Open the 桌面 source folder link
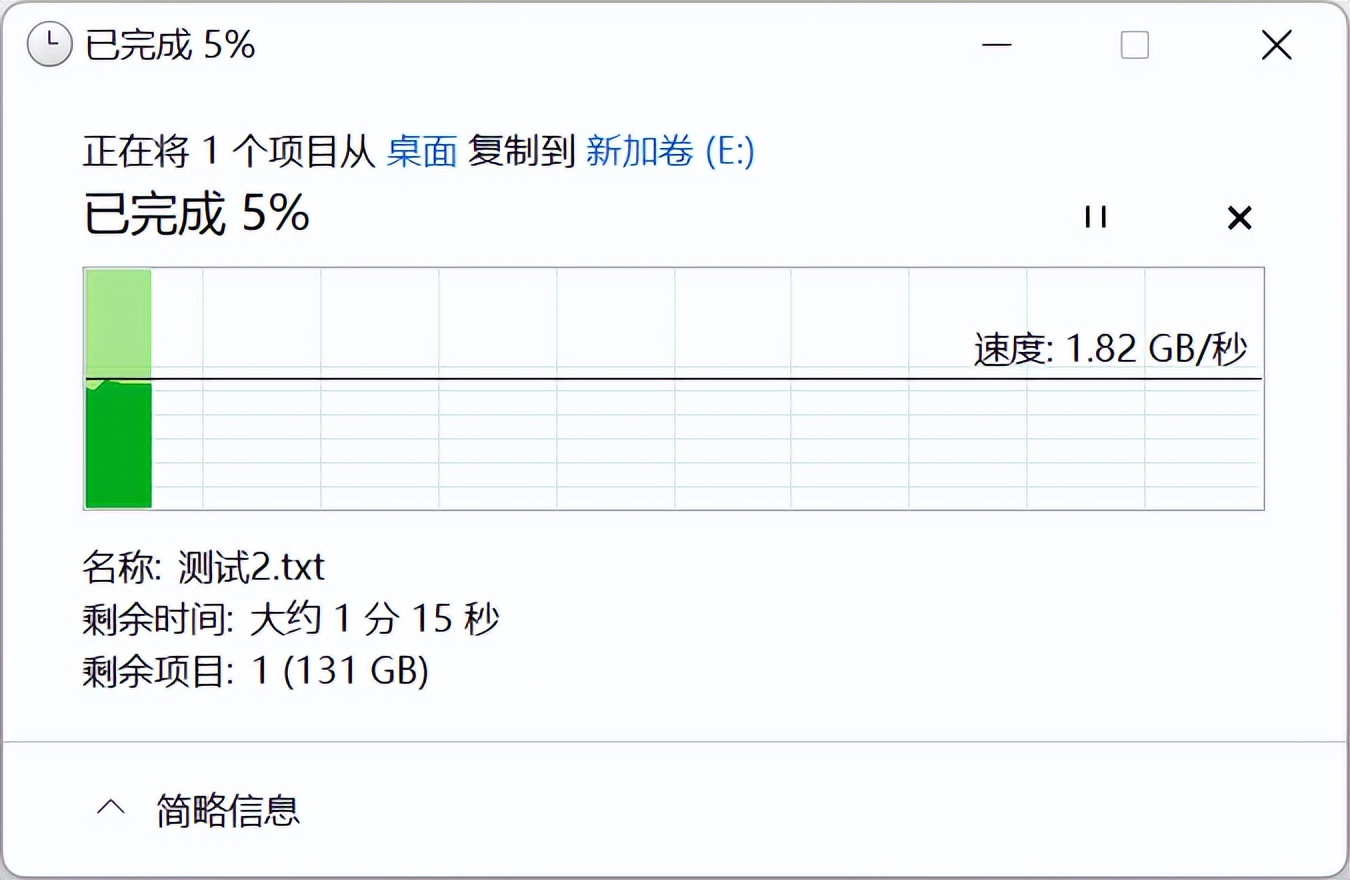The height and width of the screenshot is (880, 1350). pos(421,152)
